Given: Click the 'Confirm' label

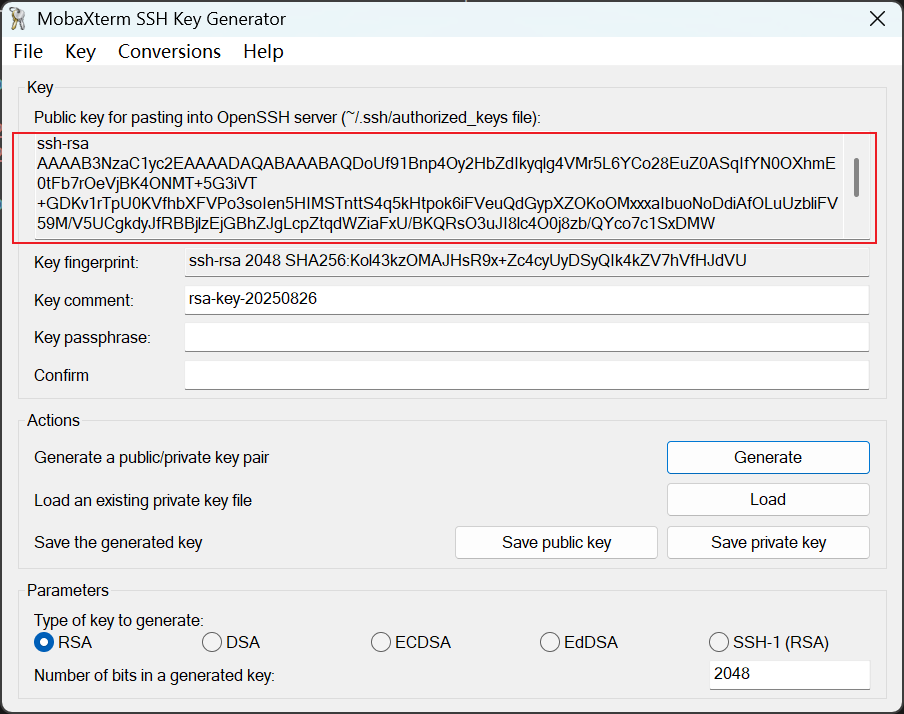Looking at the screenshot, I should [61, 375].
